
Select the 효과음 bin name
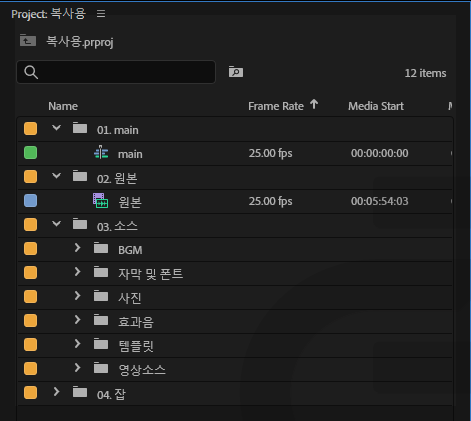tap(136, 322)
